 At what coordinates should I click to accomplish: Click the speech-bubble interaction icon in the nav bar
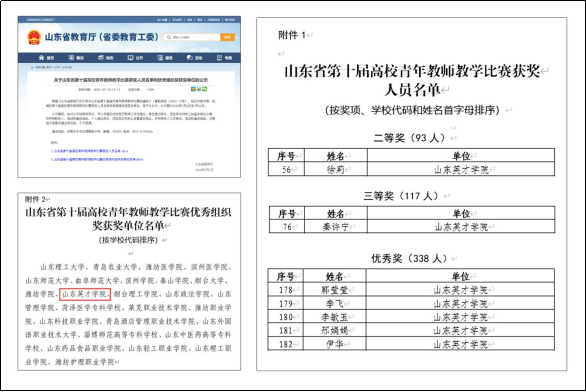pyautogui.click(x=189, y=58)
